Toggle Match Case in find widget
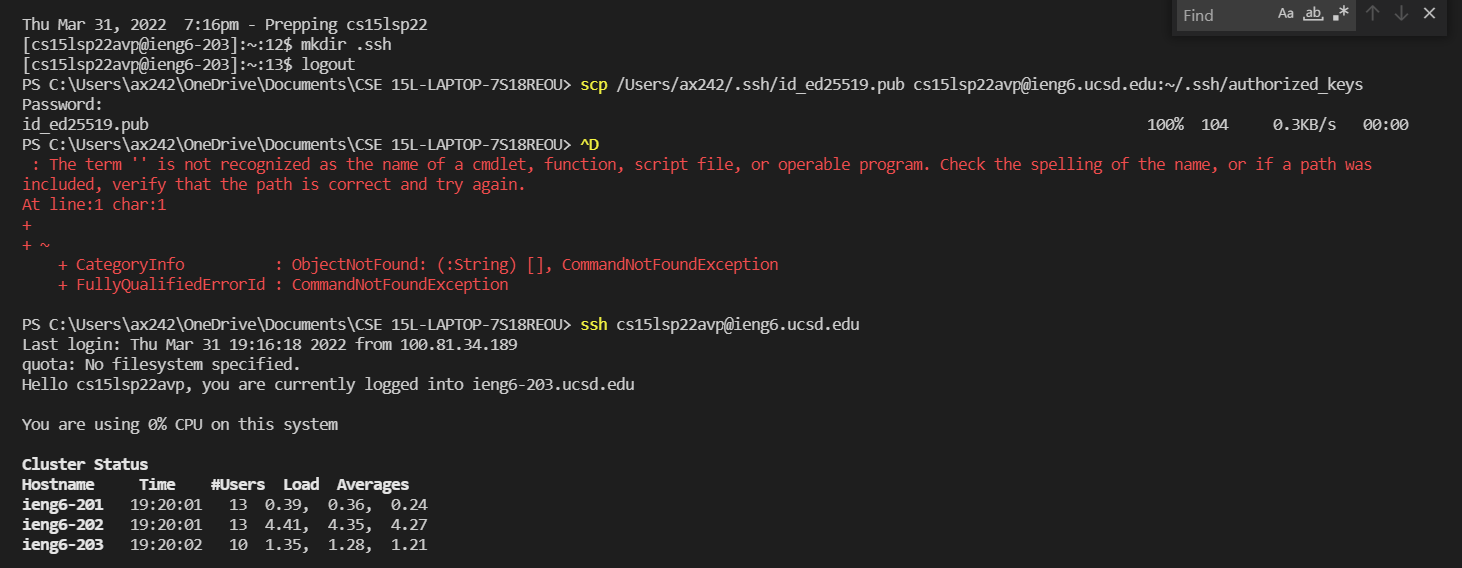The height and width of the screenshot is (568, 1462). tap(1286, 14)
